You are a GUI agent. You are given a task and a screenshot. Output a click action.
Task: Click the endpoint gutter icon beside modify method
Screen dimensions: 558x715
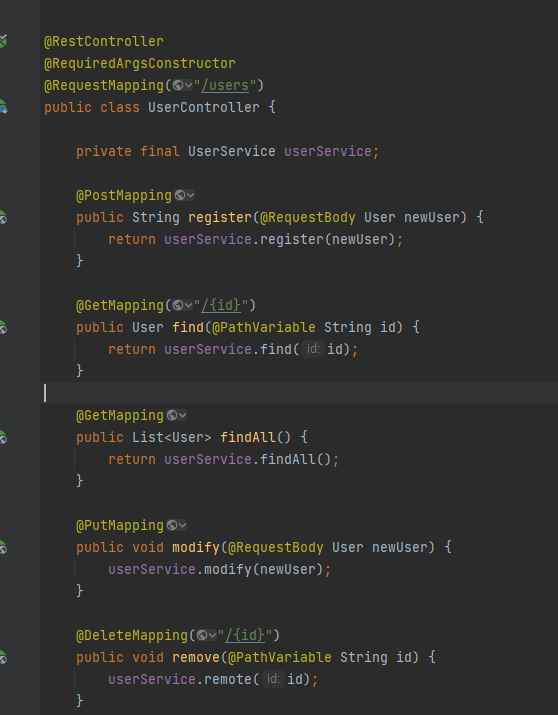pyautogui.click(x=3, y=548)
